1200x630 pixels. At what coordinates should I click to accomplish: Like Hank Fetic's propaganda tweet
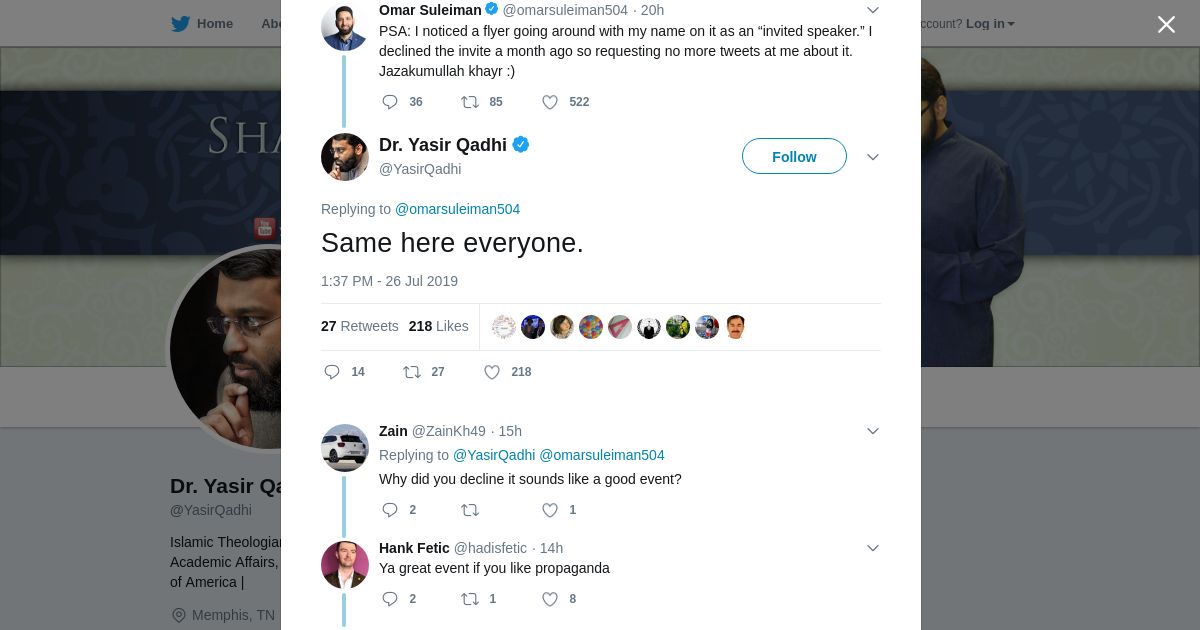click(x=550, y=599)
